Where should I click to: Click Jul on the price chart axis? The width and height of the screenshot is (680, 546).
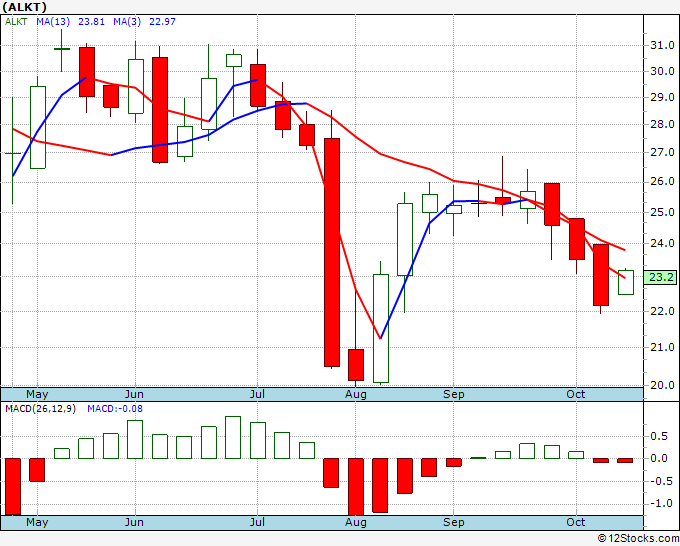[x=257, y=394]
